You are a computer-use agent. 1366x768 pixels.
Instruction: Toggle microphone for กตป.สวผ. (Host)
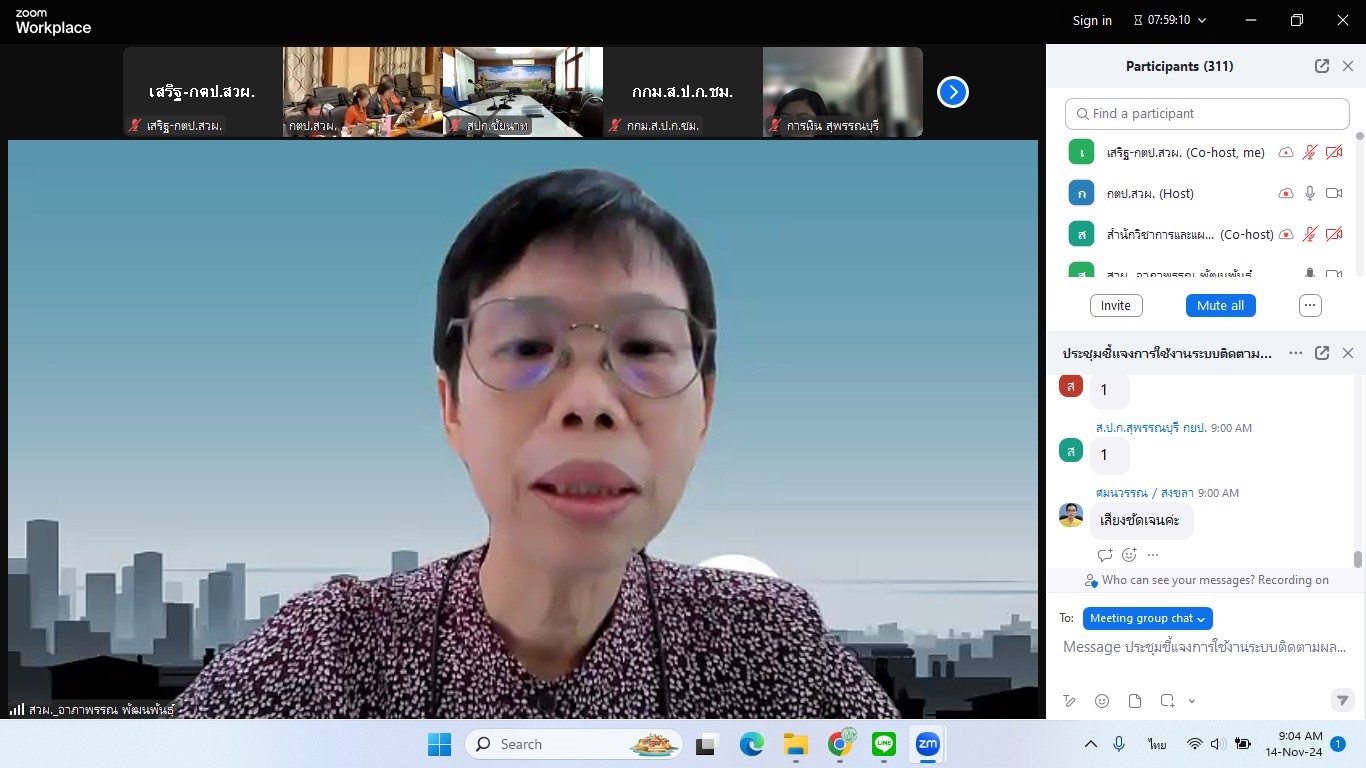tap(1309, 193)
